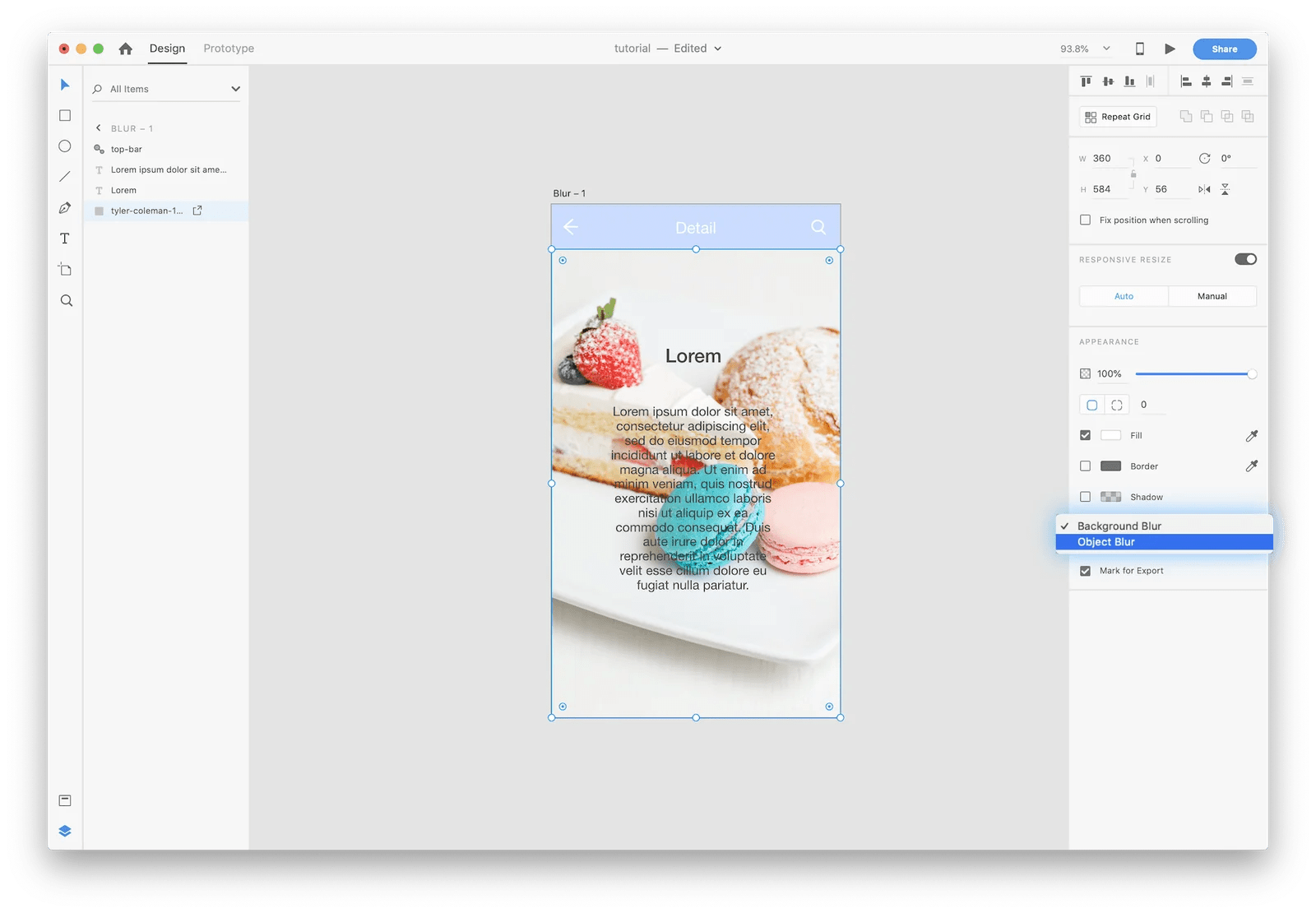Select the Zoom magnifier tool
Image resolution: width=1316 pixels, height=913 pixels.
click(66, 301)
